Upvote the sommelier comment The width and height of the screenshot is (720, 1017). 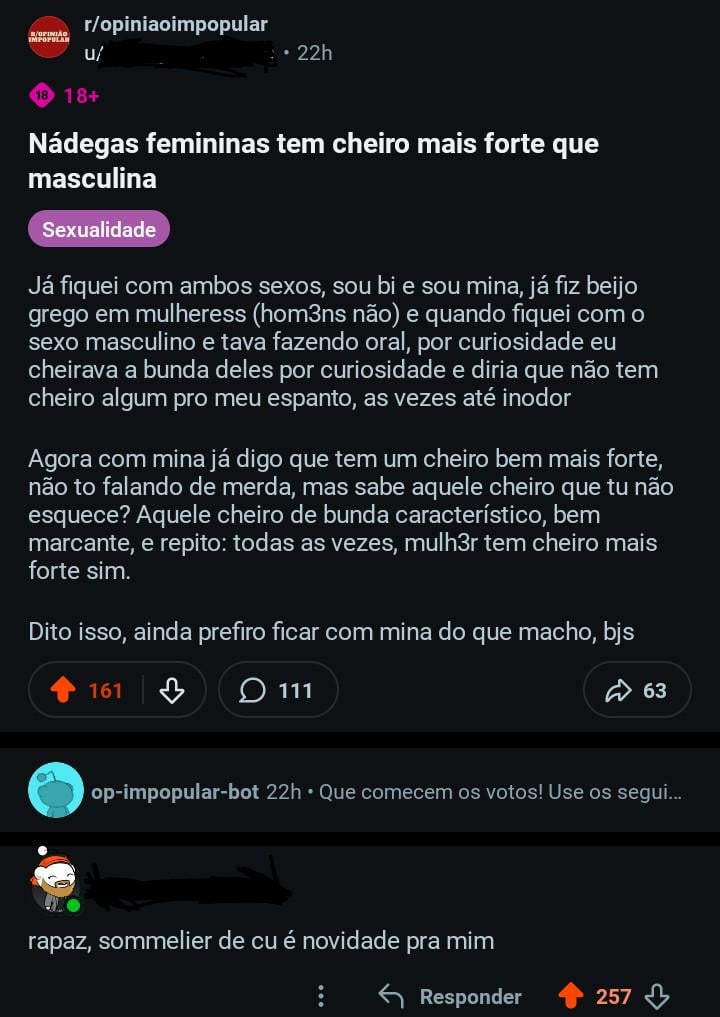pyautogui.click(x=571, y=996)
